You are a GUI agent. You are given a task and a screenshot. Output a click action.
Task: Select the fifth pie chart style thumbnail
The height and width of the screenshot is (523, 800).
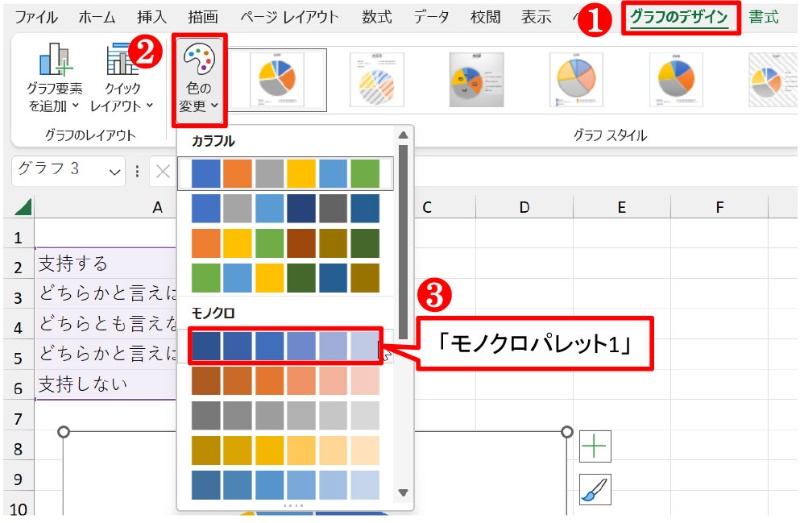click(676, 79)
